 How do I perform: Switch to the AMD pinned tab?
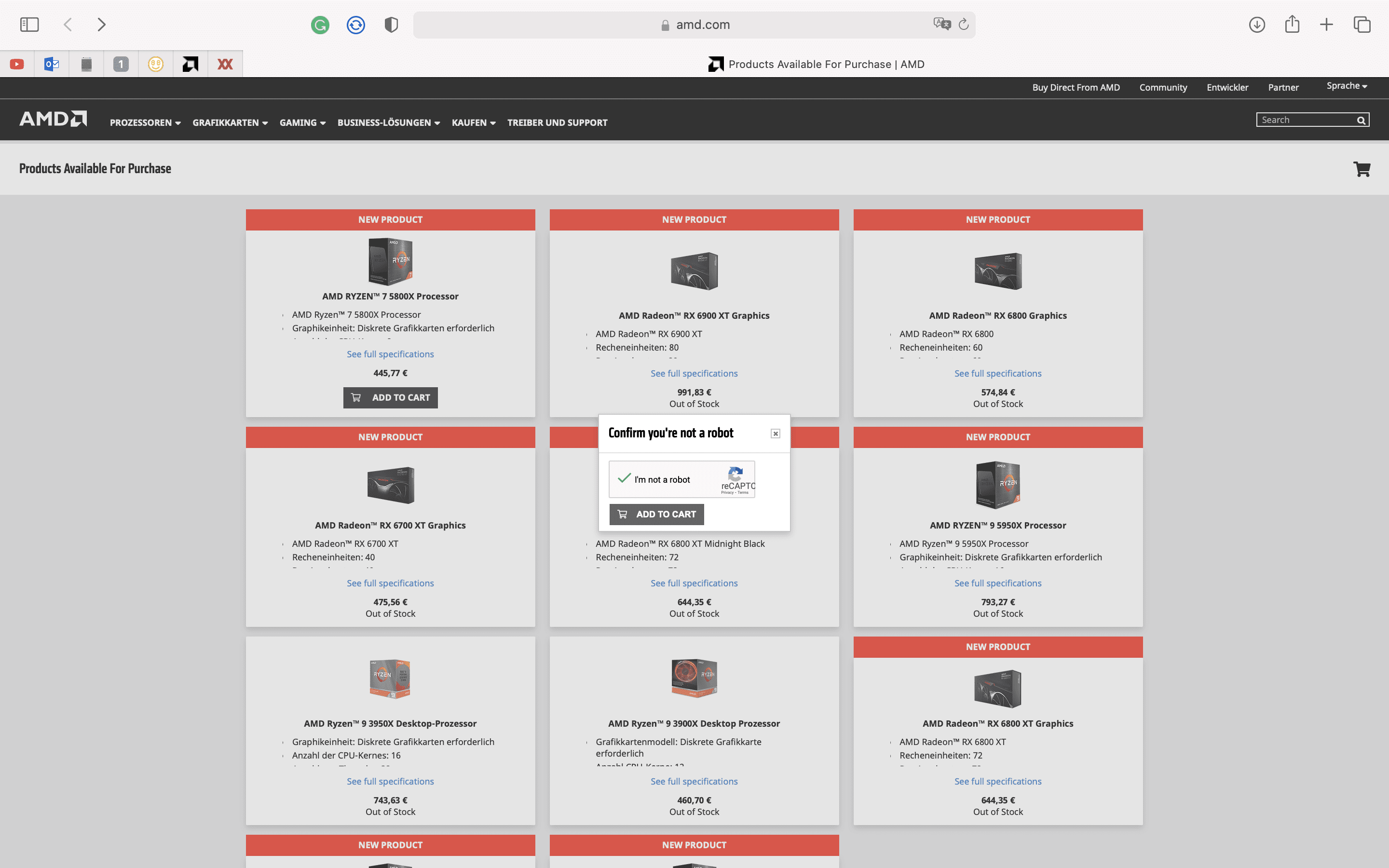190,64
